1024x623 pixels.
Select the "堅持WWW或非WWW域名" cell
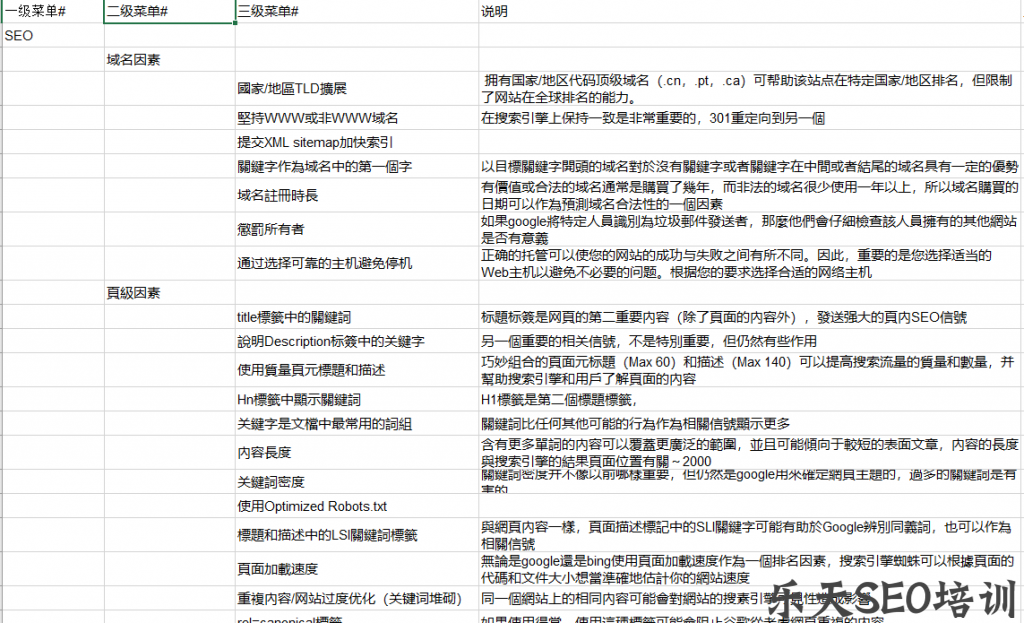(307, 118)
